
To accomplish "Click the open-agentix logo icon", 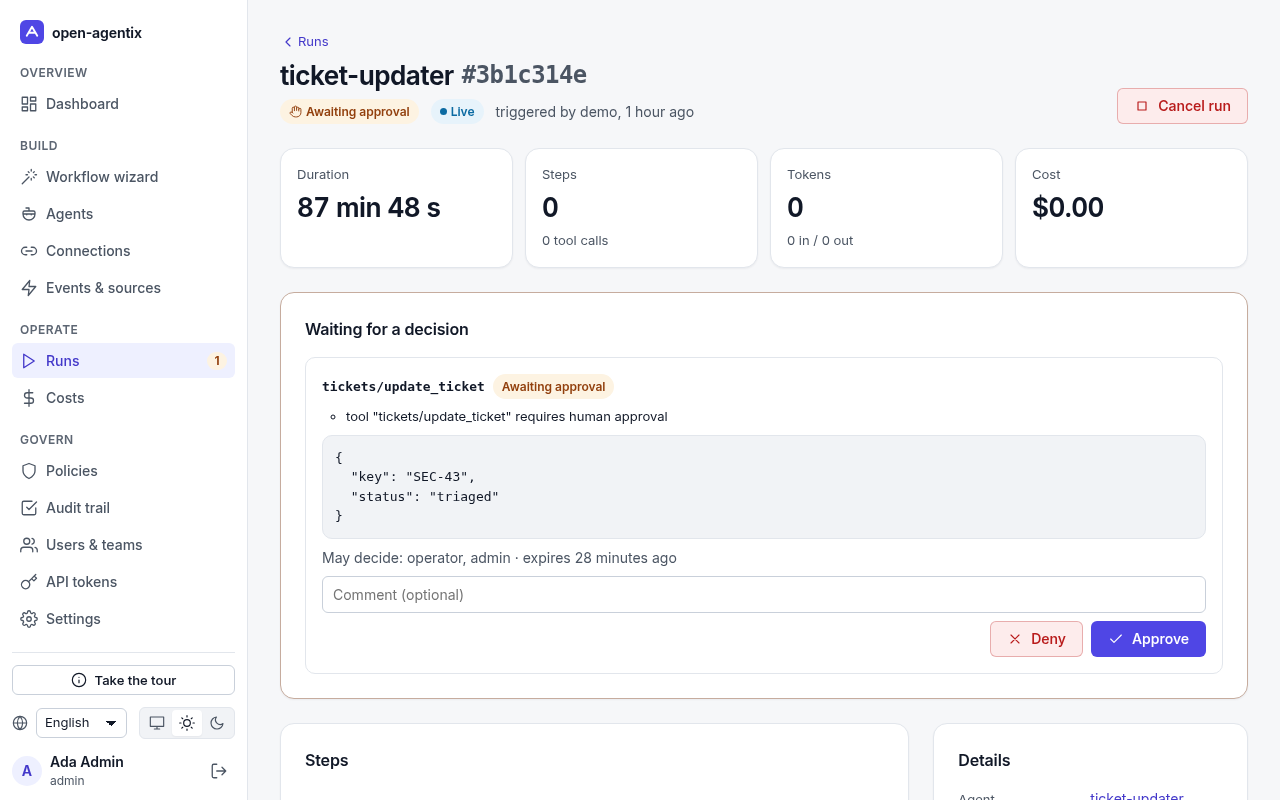I will 32,32.
